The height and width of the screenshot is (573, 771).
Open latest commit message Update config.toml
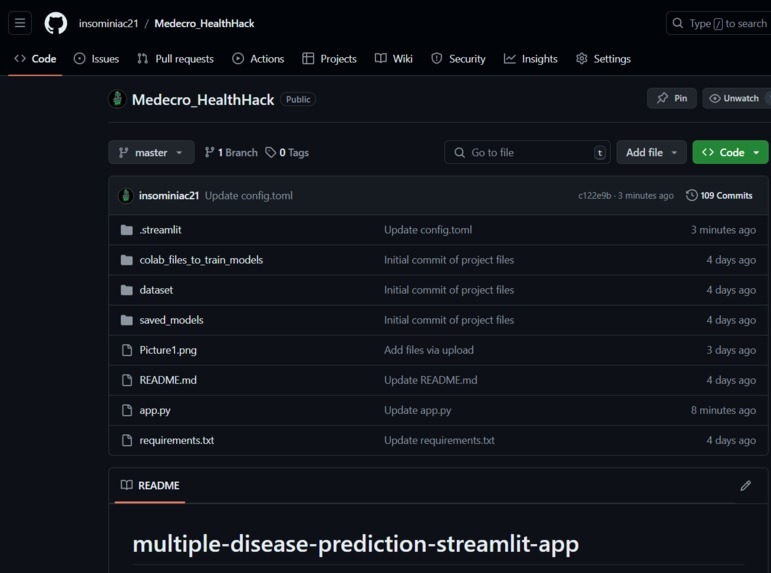click(x=249, y=196)
